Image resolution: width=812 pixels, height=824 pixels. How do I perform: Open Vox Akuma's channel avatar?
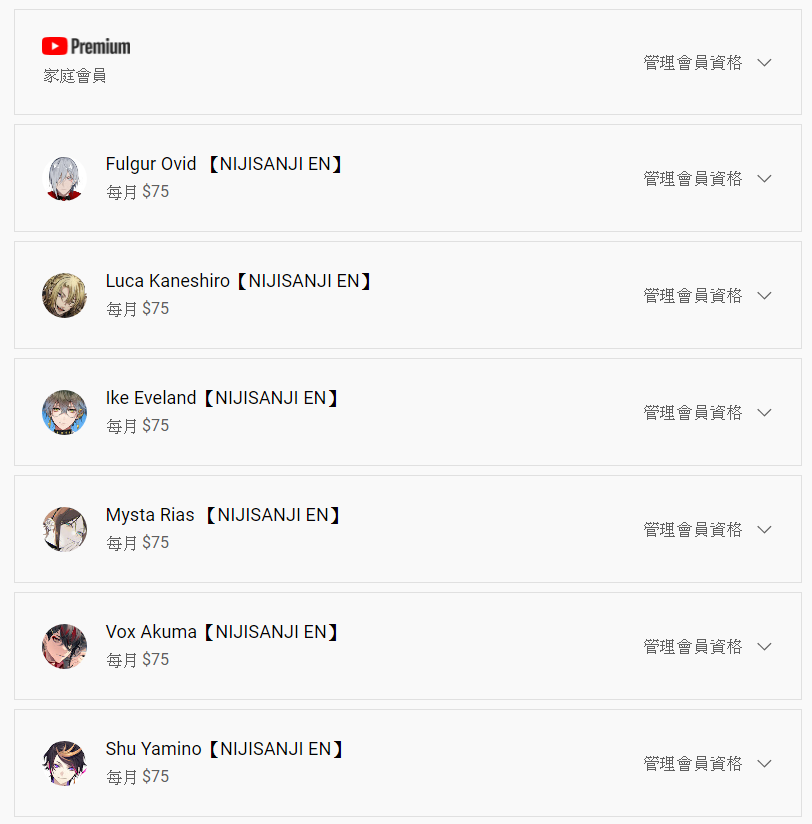[64, 646]
